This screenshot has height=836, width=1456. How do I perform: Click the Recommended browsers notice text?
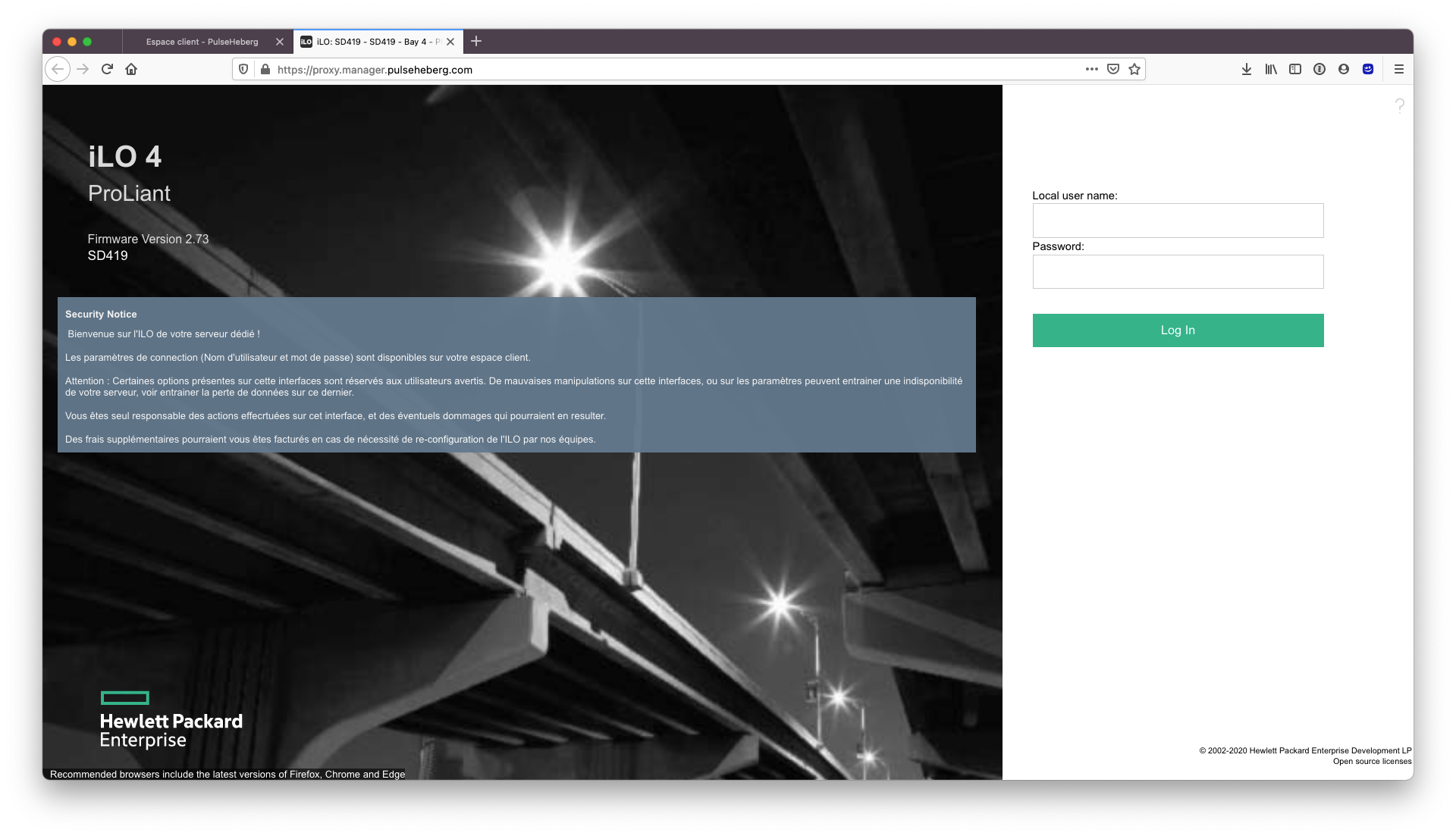(227, 774)
